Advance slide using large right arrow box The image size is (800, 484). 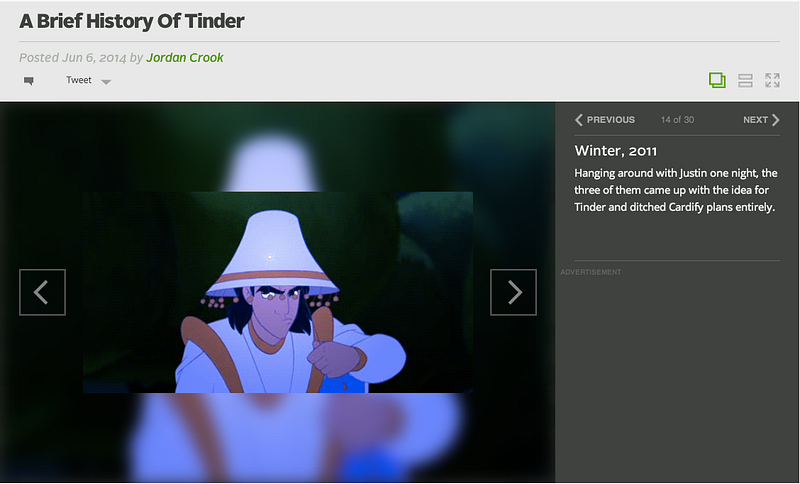513,292
